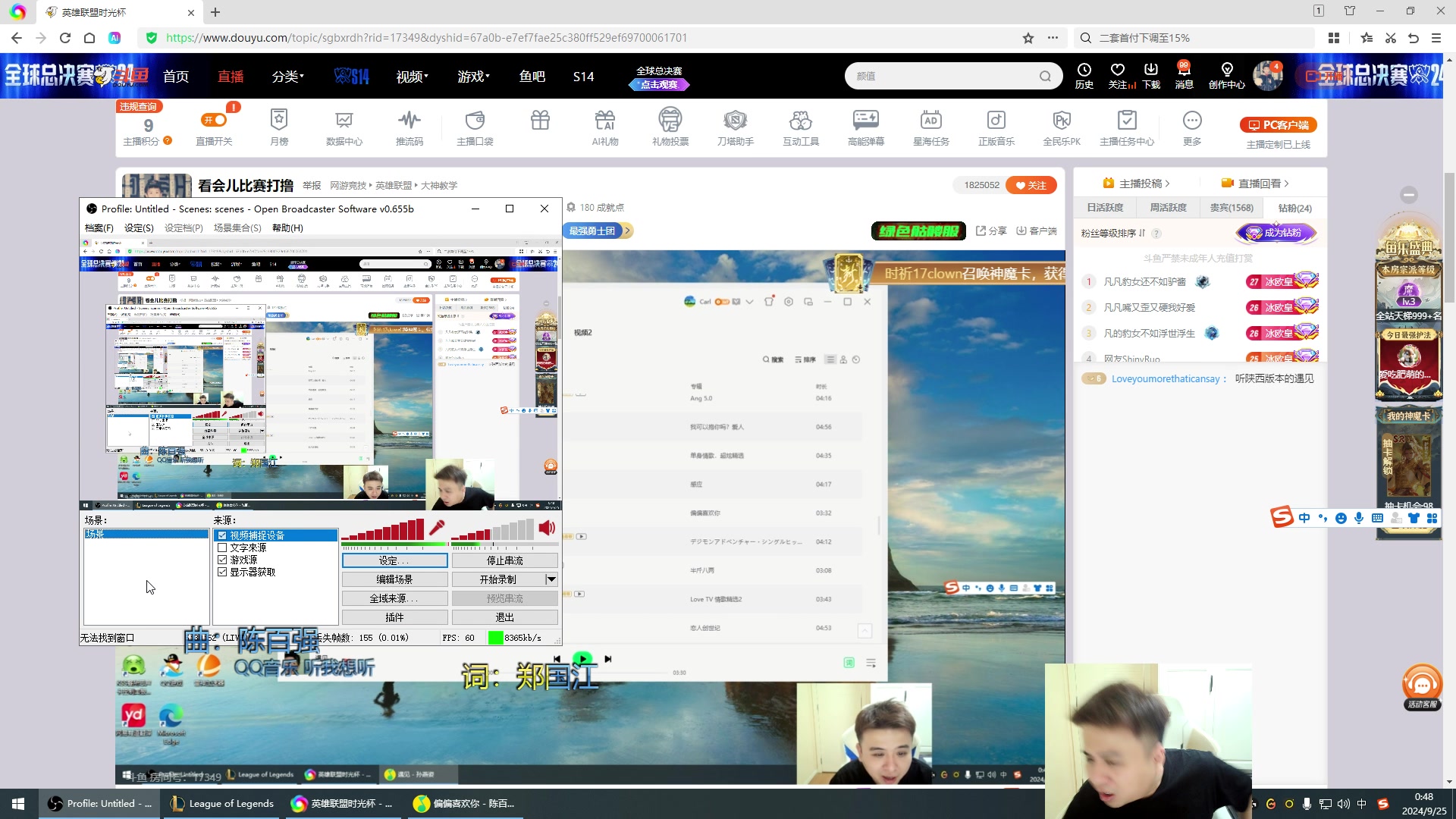1456x819 pixels.
Task: Open the 分类 navigation dropdown
Action: [x=287, y=77]
